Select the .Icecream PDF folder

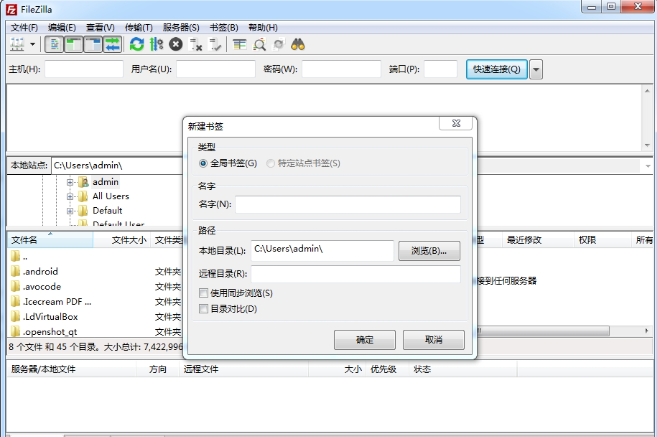pyautogui.click(x=57, y=302)
